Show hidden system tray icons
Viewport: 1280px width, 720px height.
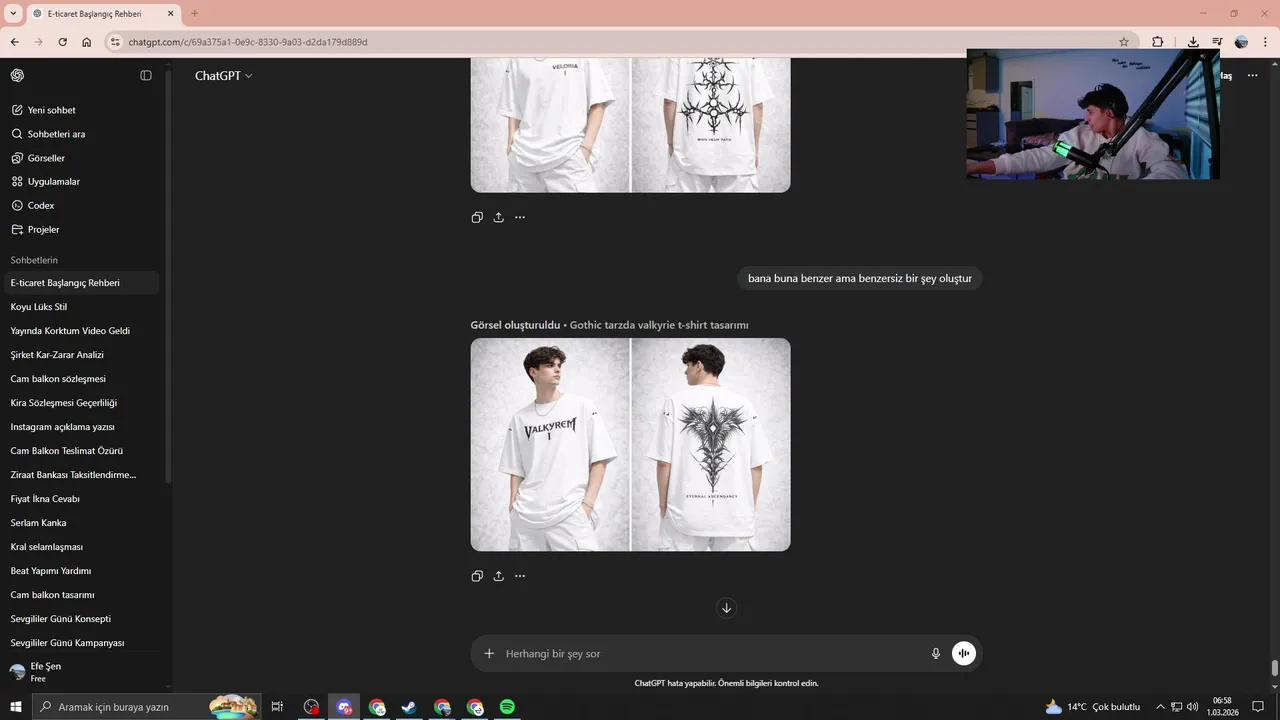[x=1162, y=707]
